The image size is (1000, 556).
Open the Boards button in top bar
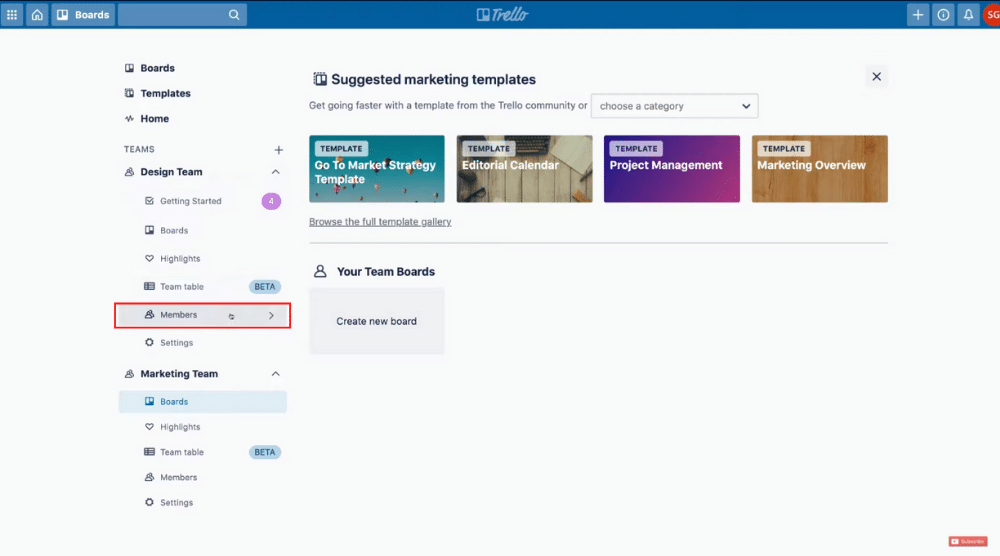83,15
